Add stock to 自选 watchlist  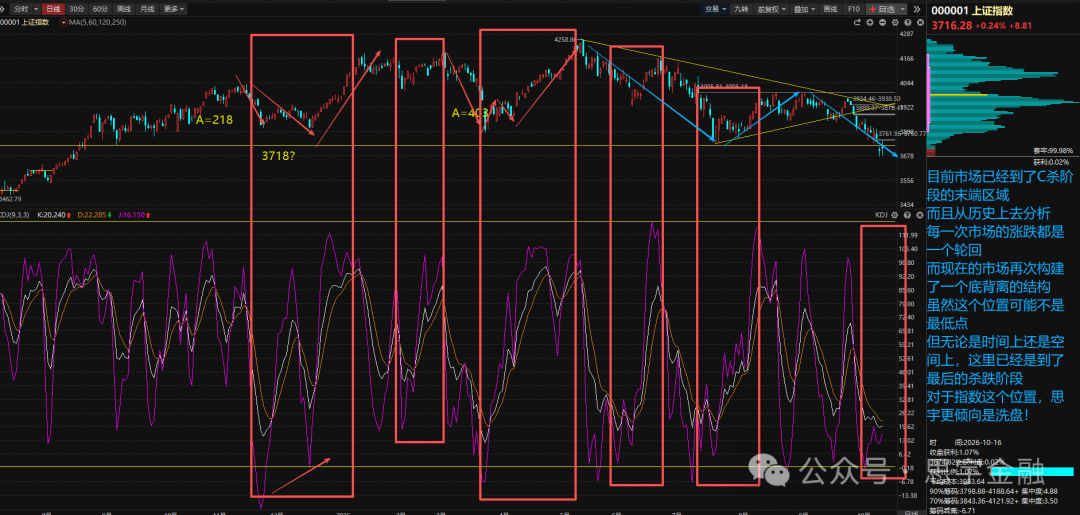click(x=882, y=9)
